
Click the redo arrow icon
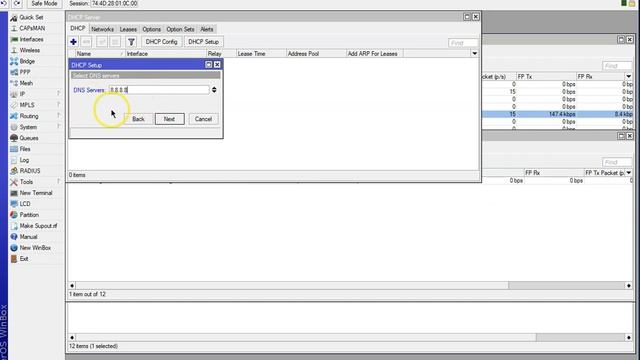click(x=17, y=3)
